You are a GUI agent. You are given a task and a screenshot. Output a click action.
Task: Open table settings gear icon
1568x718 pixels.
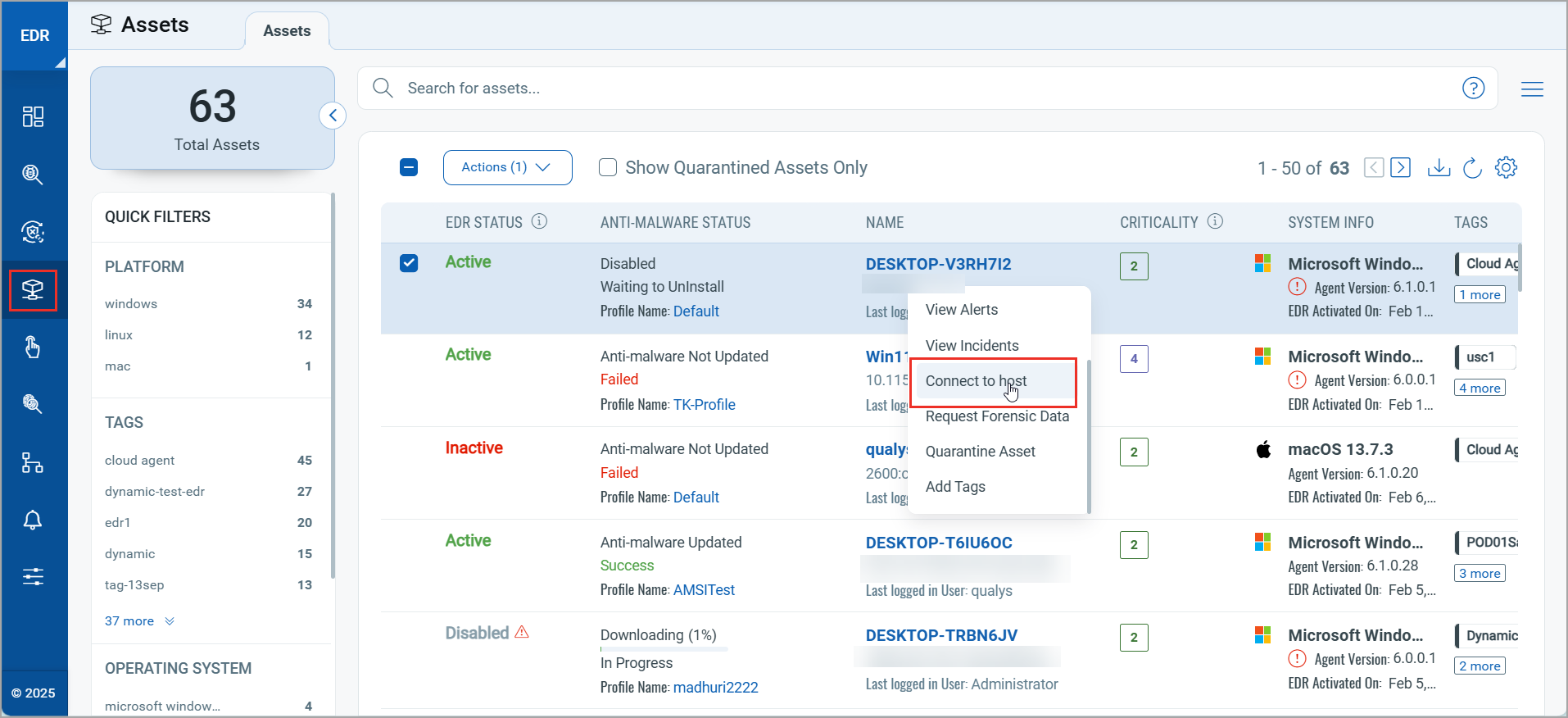click(x=1506, y=167)
